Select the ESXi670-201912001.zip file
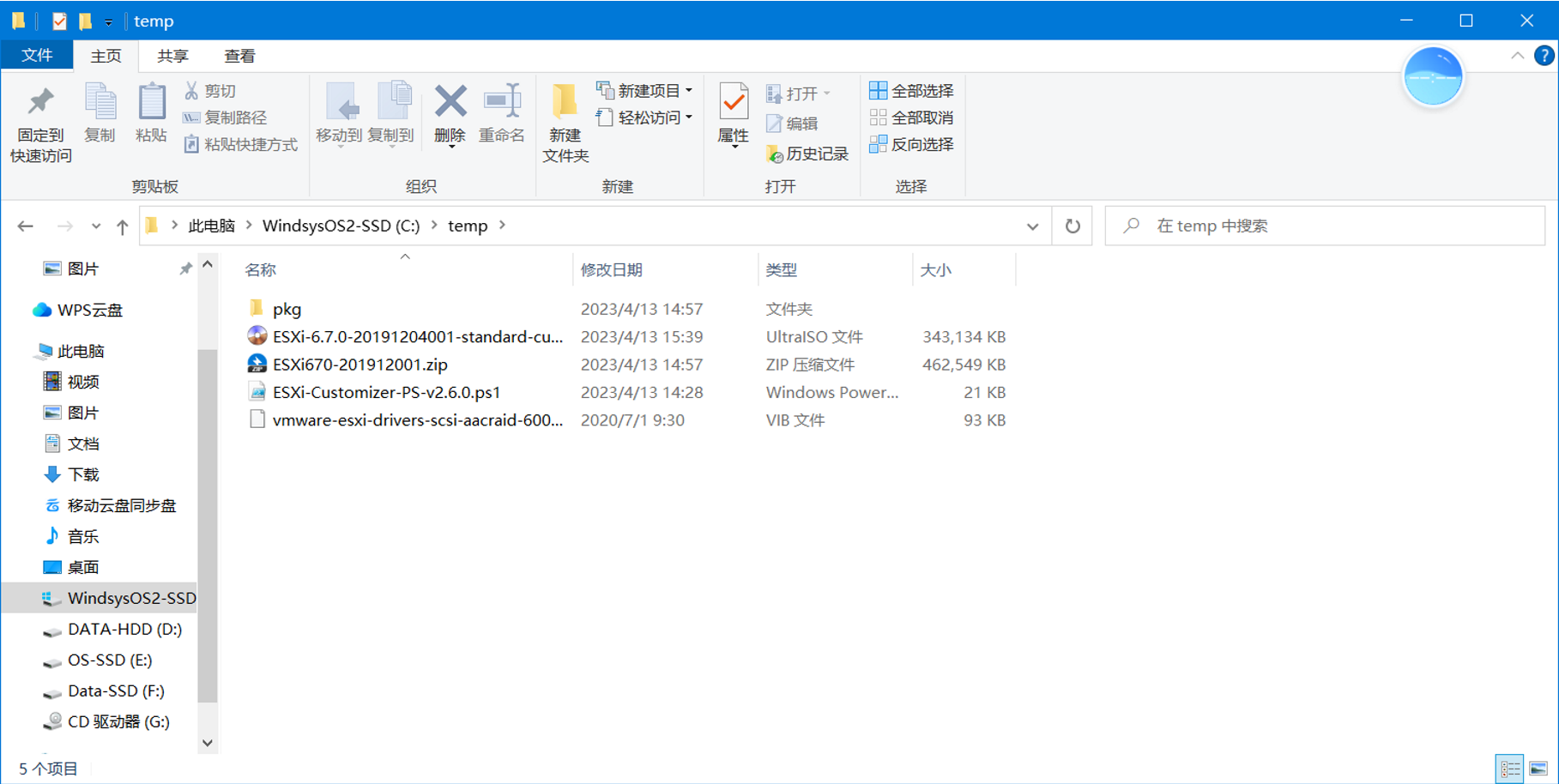This screenshot has width=1559, height=784. [x=360, y=365]
